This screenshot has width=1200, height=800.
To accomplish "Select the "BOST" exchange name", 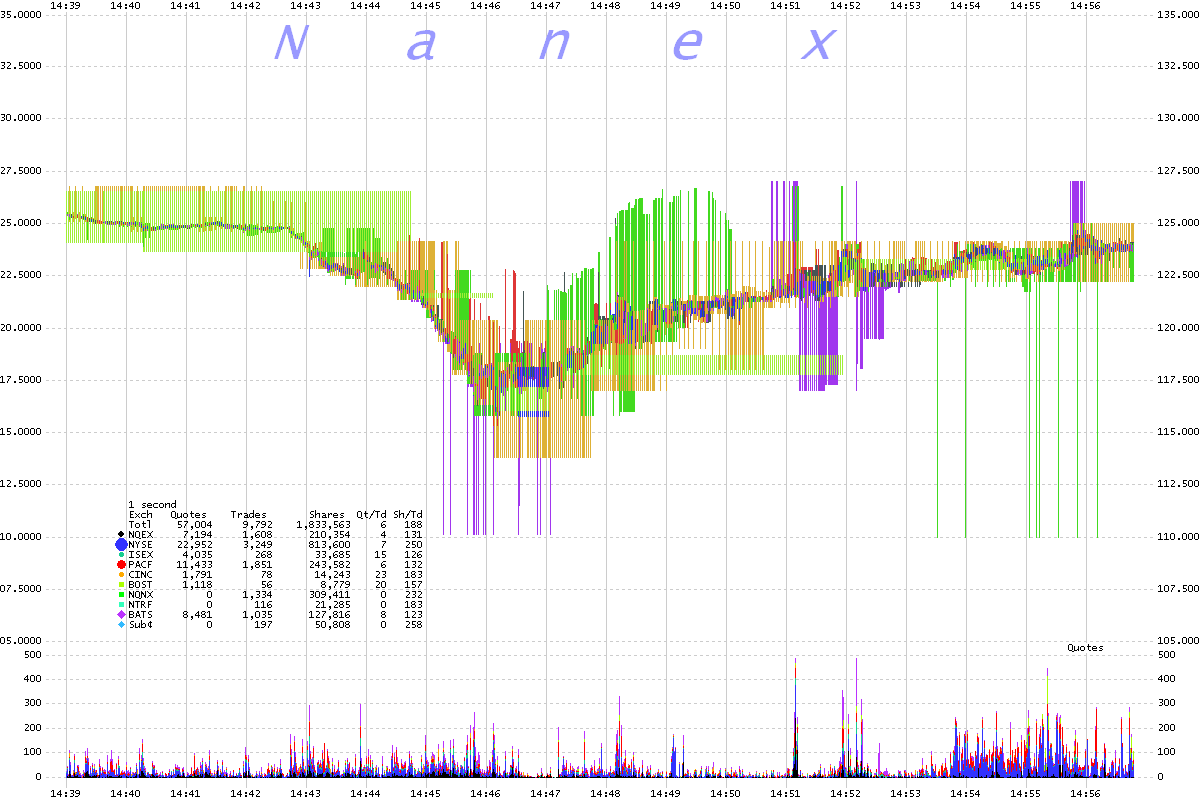I will (140, 584).
